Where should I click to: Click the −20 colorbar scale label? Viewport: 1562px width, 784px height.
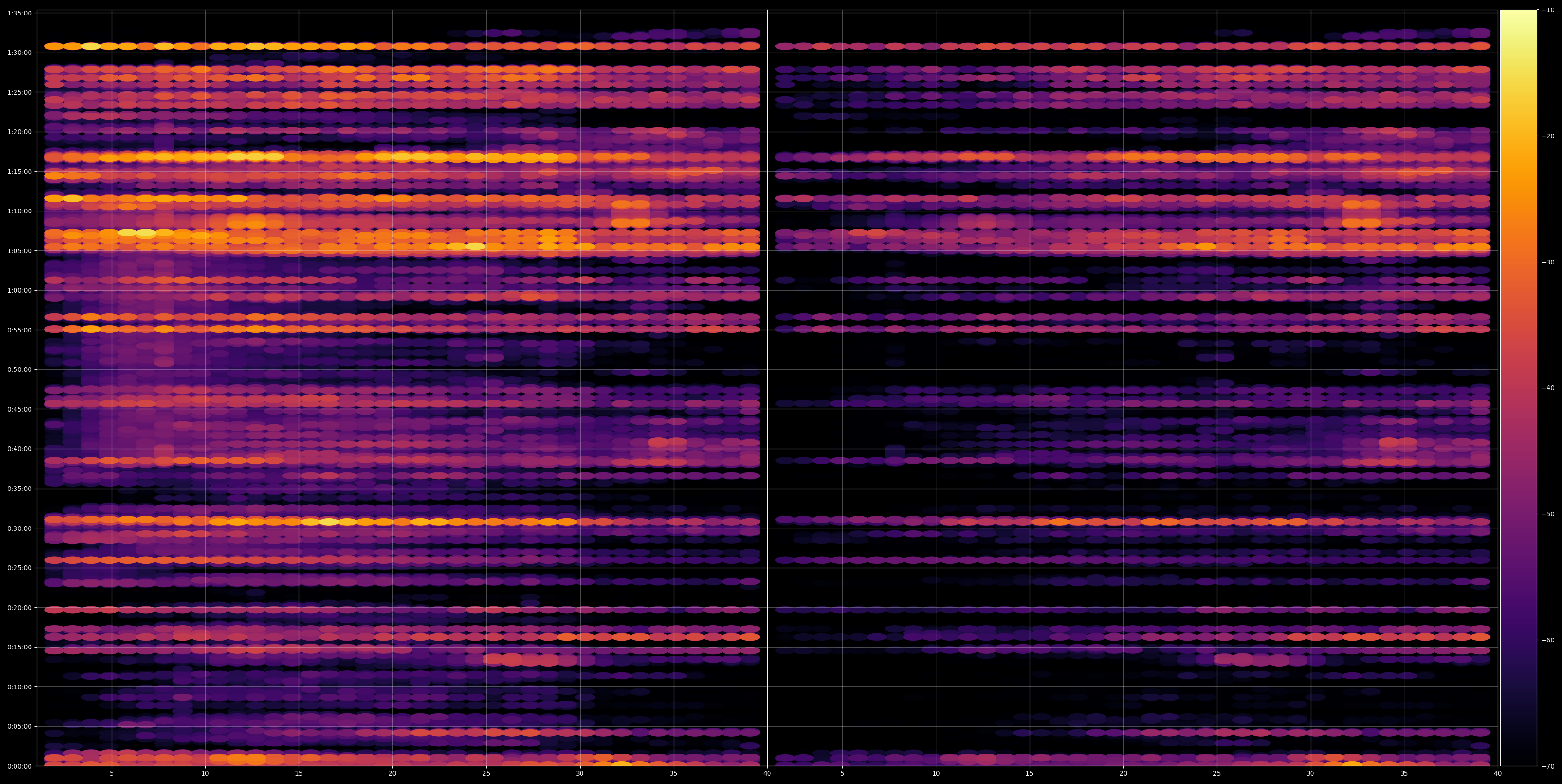pyautogui.click(x=1547, y=136)
